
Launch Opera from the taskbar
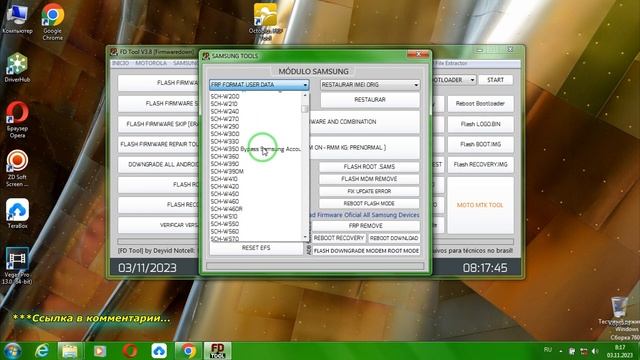(130, 351)
